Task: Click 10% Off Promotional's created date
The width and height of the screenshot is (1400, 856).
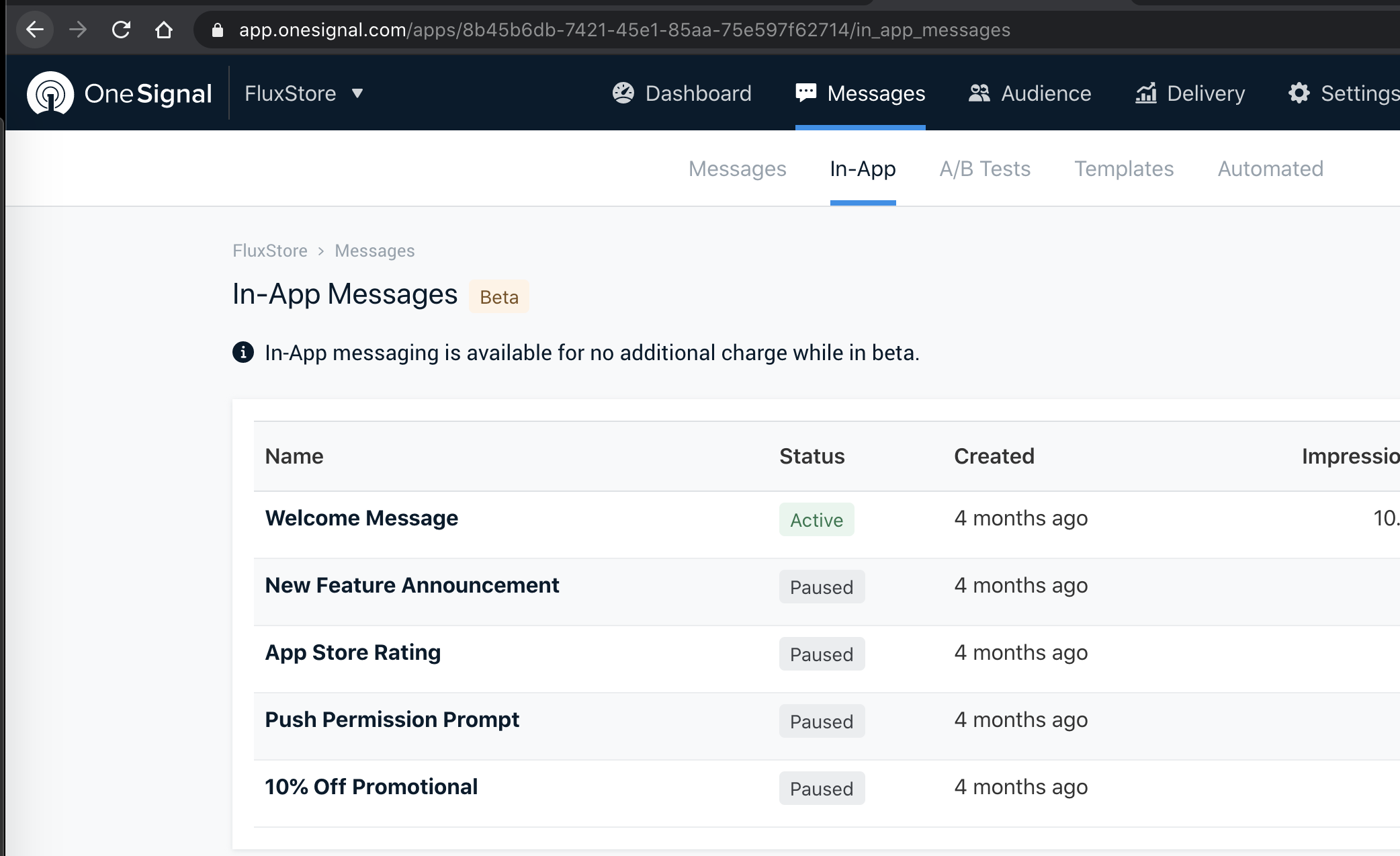Action: pos(1021,787)
